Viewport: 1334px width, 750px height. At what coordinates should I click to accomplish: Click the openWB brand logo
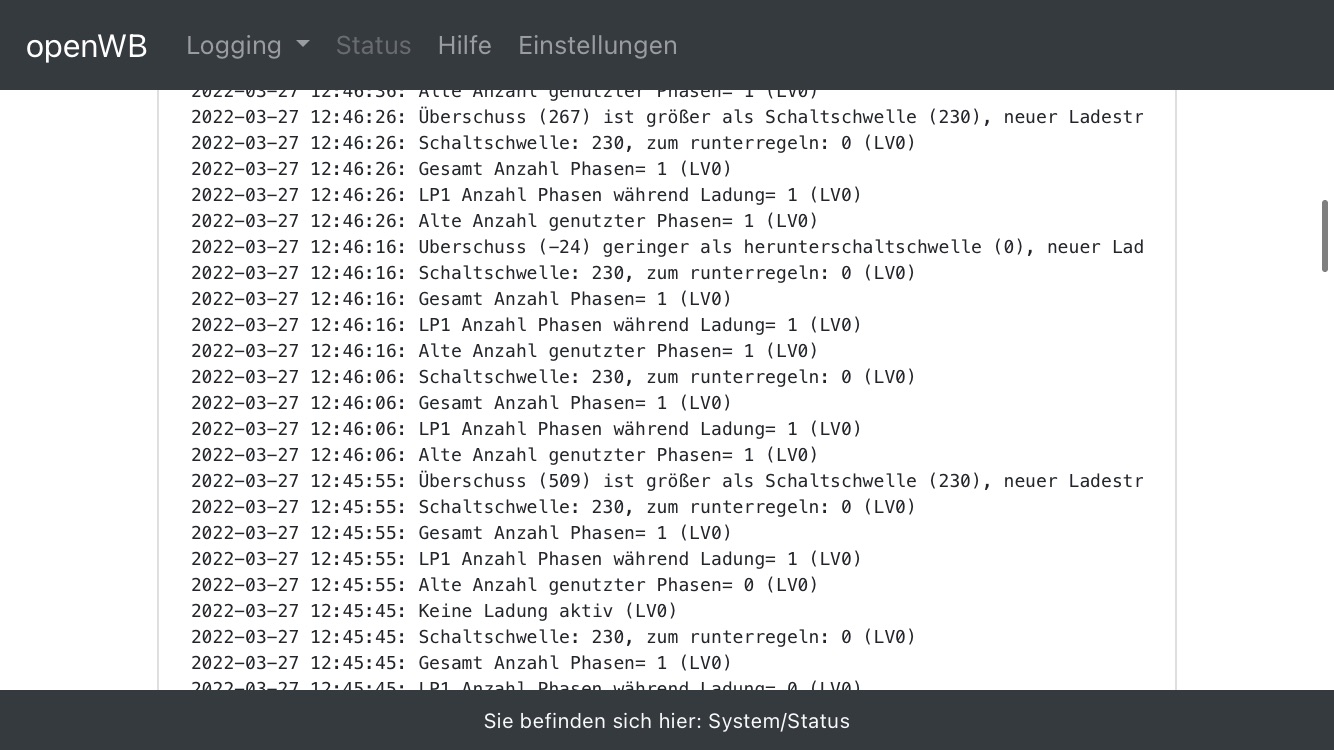coord(87,46)
